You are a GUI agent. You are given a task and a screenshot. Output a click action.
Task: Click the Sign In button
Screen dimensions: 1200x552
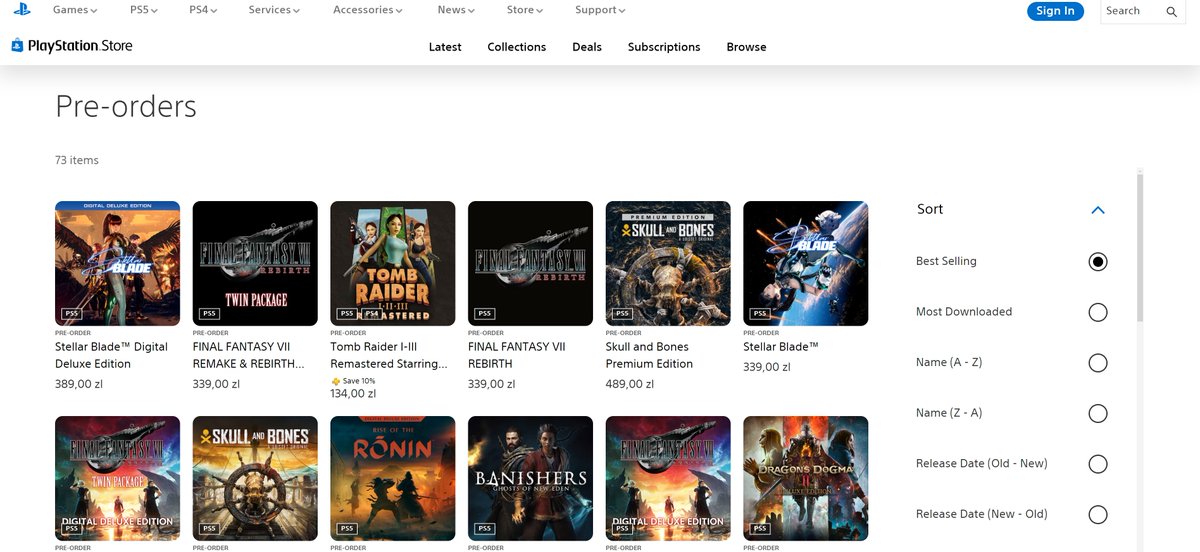(x=1055, y=11)
